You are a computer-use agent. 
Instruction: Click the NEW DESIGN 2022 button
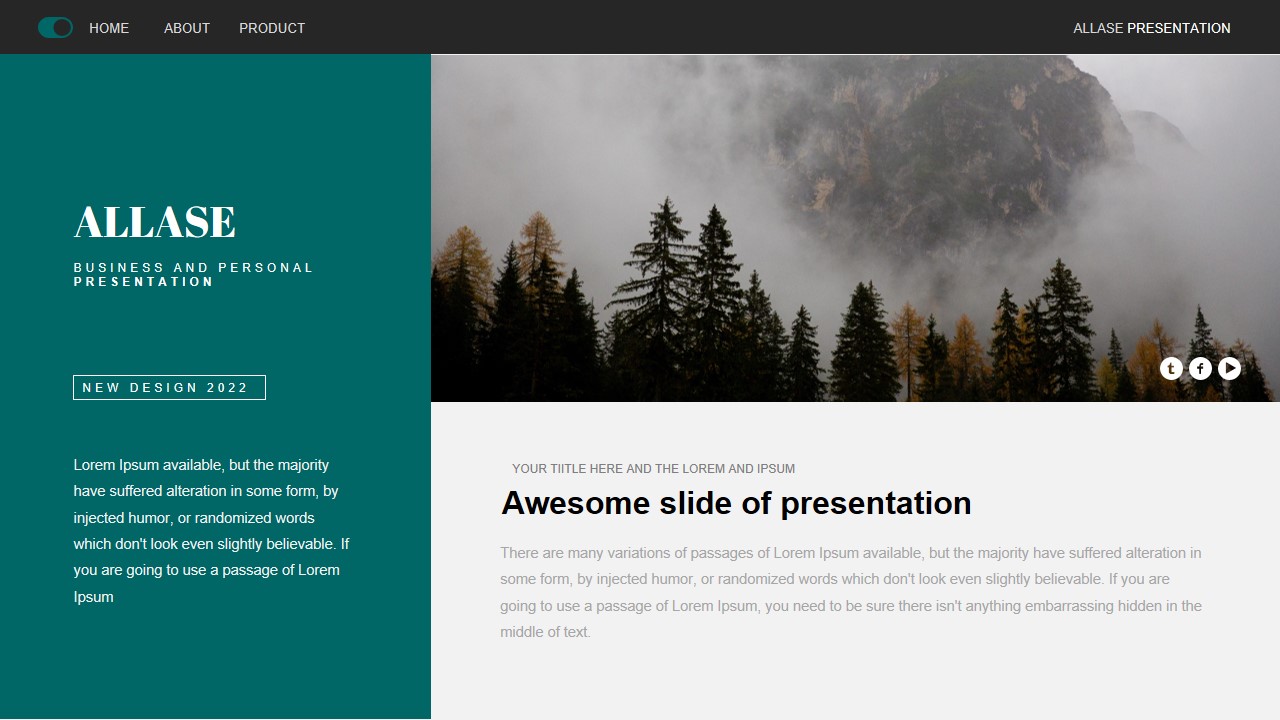[169, 387]
